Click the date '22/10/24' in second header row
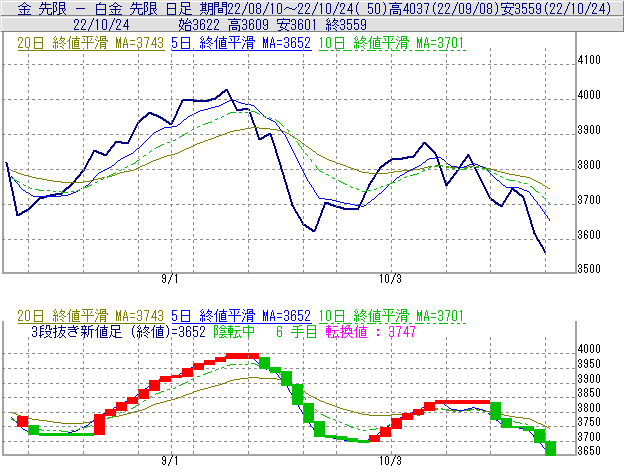This screenshot has height=475, width=624. (101, 25)
